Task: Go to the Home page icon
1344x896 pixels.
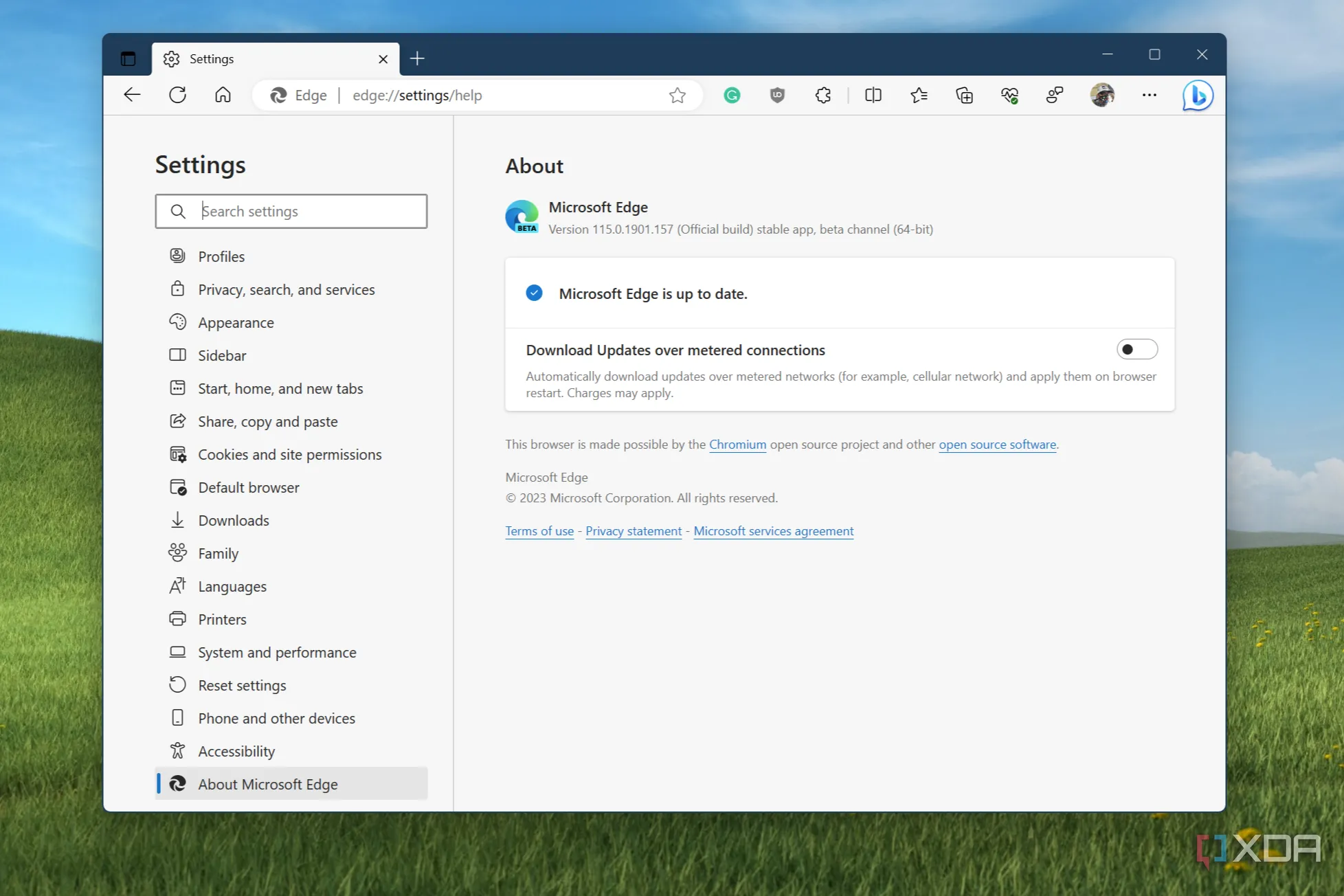Action: coord(223,95)
